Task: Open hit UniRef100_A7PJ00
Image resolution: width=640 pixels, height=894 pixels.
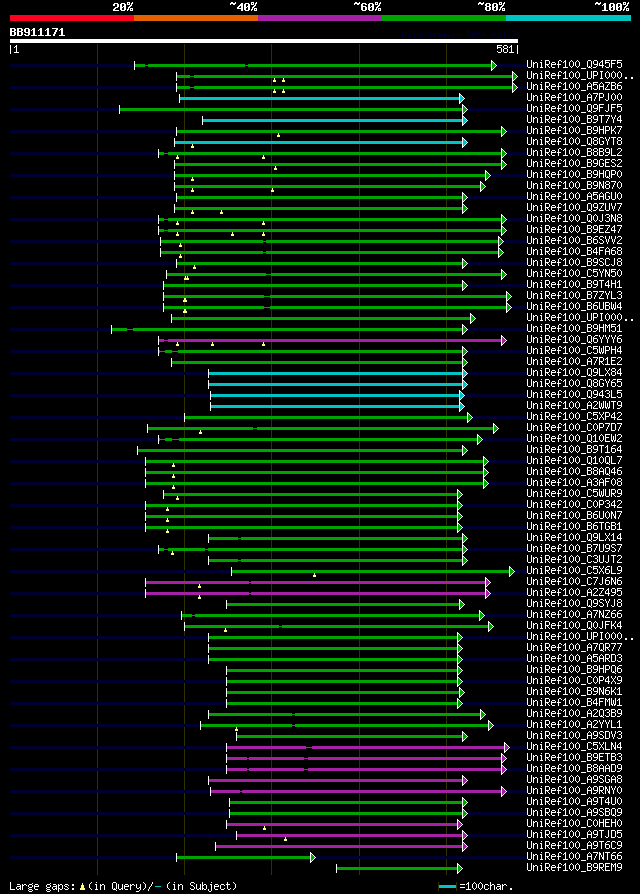Action: [x=574, y=97]
